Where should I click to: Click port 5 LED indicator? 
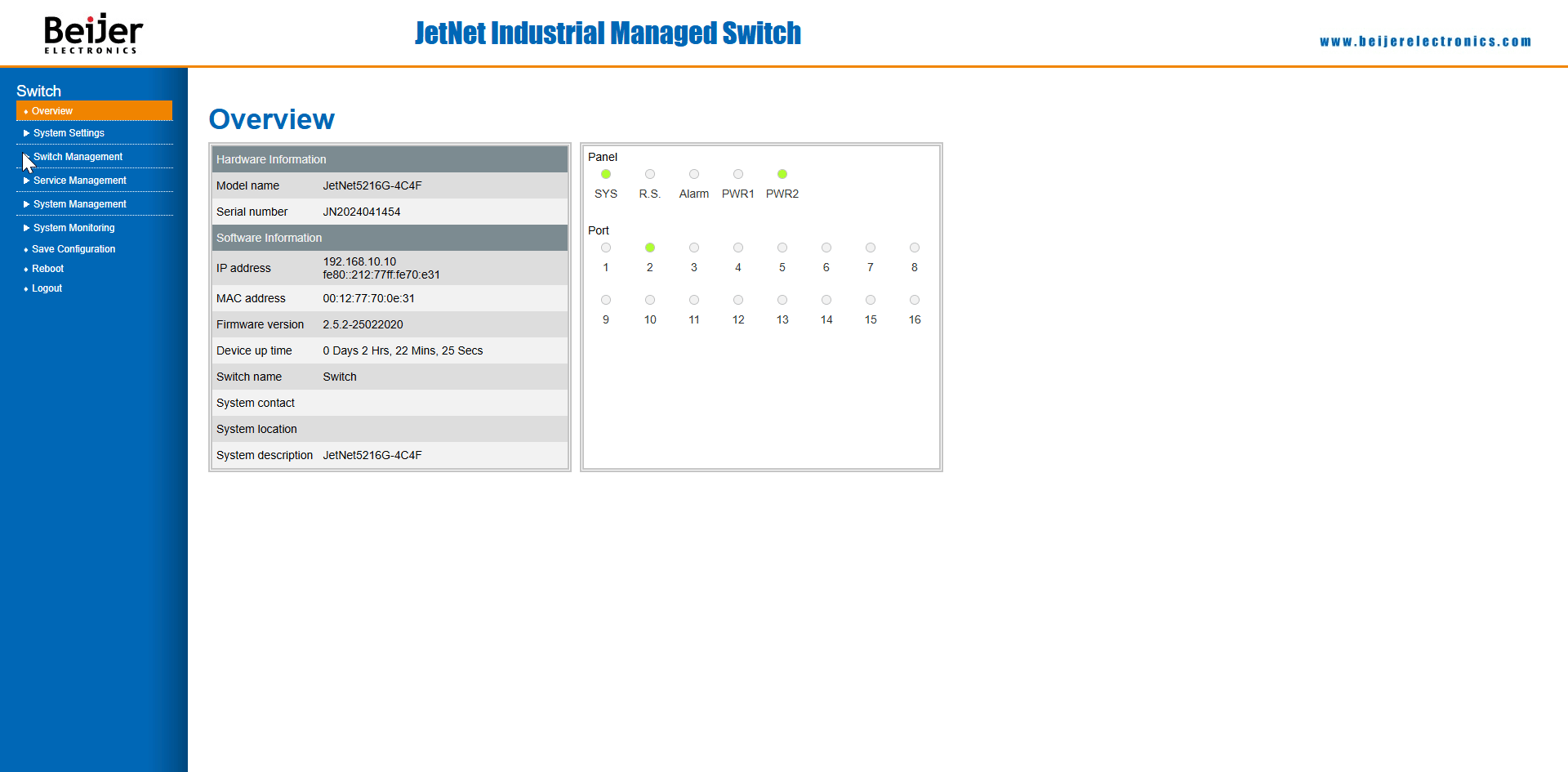tap(782, 248)
